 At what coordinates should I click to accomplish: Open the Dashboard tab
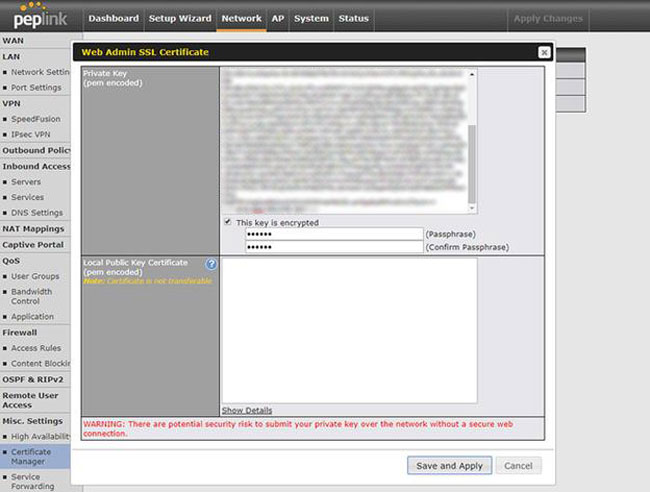tap(113, 18)
